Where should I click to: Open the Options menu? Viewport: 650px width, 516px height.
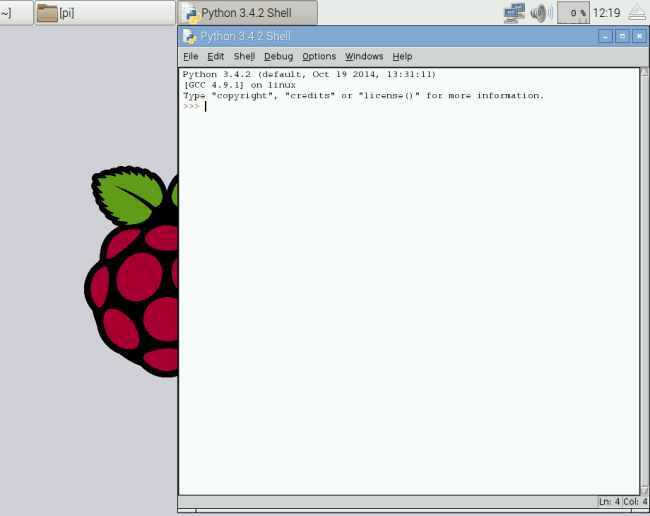pos(319,56)
